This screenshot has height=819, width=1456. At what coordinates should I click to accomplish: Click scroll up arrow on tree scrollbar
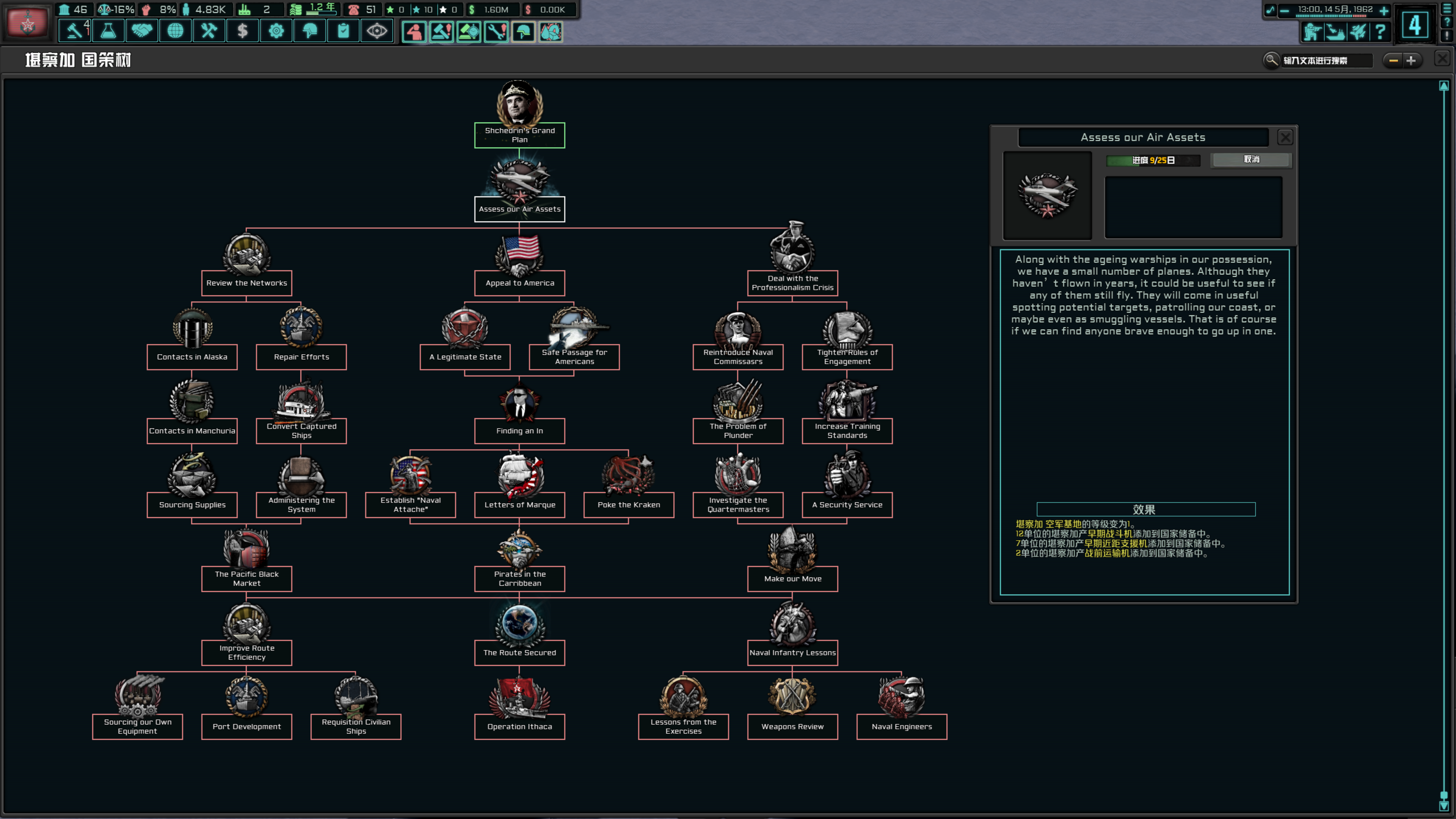[1443, 86]
